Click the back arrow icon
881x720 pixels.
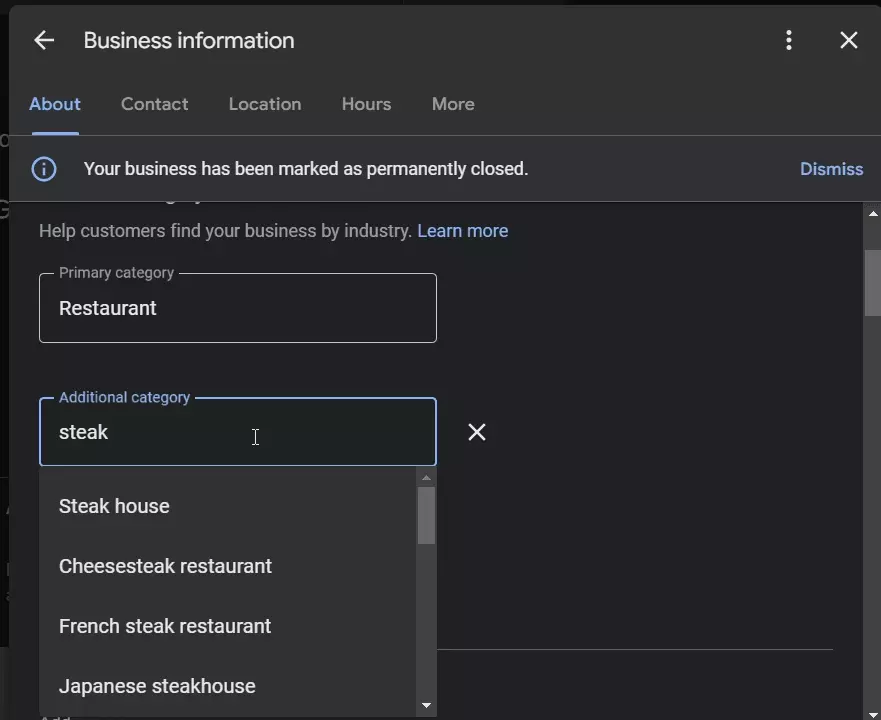point(43,40)
